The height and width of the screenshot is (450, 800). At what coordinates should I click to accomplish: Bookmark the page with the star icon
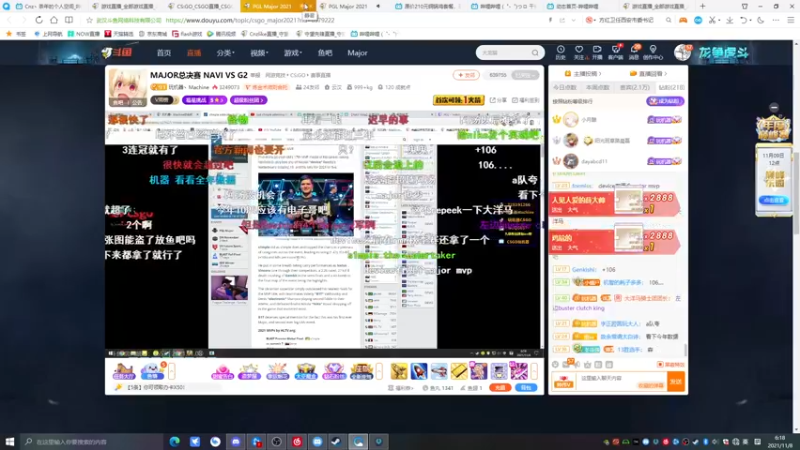89,20
